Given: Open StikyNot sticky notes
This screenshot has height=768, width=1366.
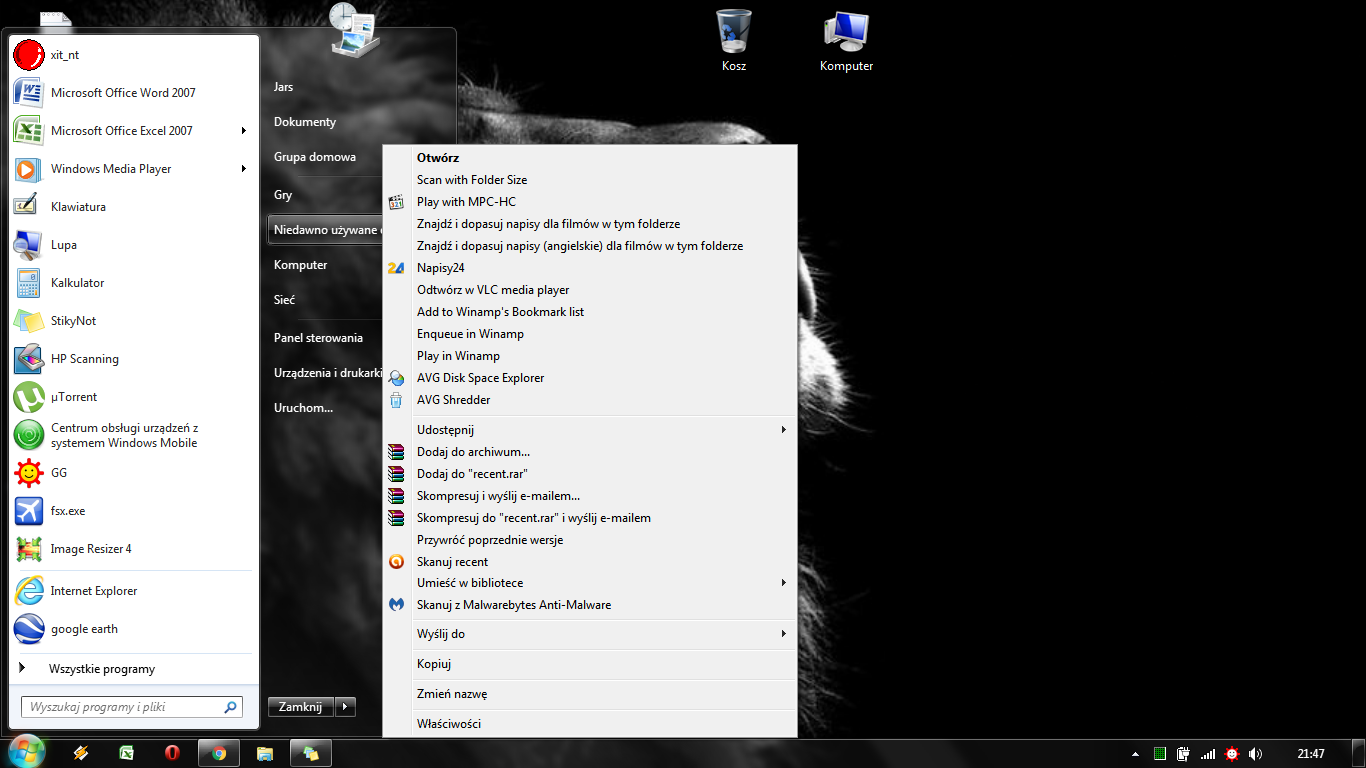Looking at the screenshot, I should pyautogui.click(x=133, y=321).
